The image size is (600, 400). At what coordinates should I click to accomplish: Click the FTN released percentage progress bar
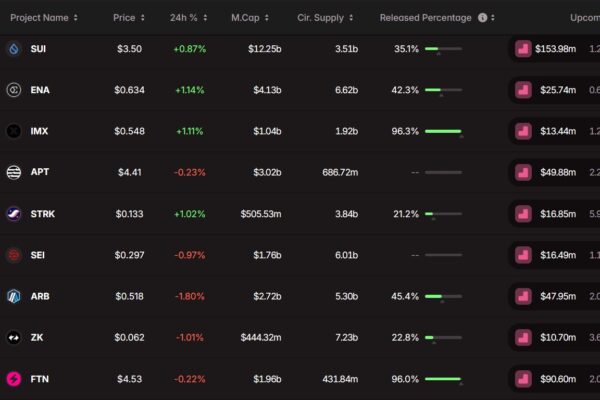point(443,379)
